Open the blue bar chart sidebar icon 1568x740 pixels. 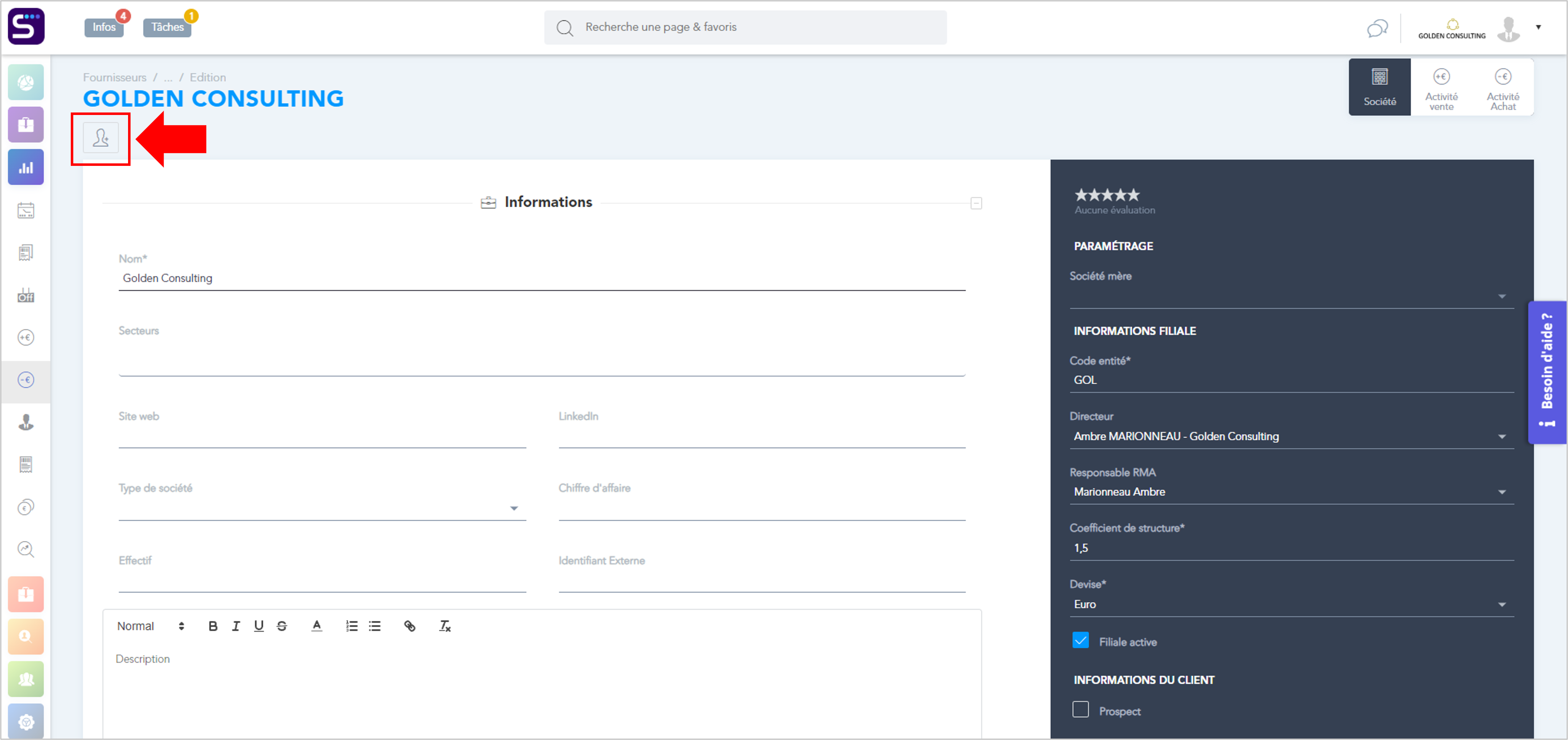coord(26,167)
